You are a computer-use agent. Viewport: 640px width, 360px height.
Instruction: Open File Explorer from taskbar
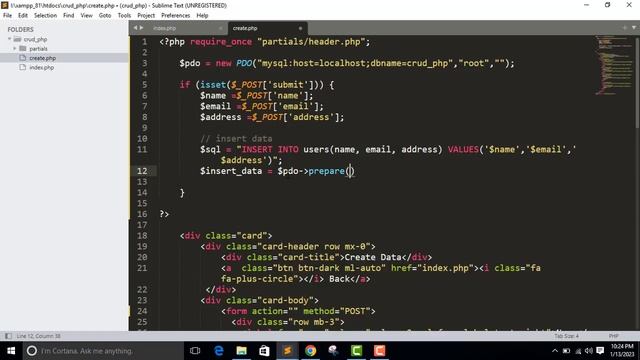tap(242, 351)
